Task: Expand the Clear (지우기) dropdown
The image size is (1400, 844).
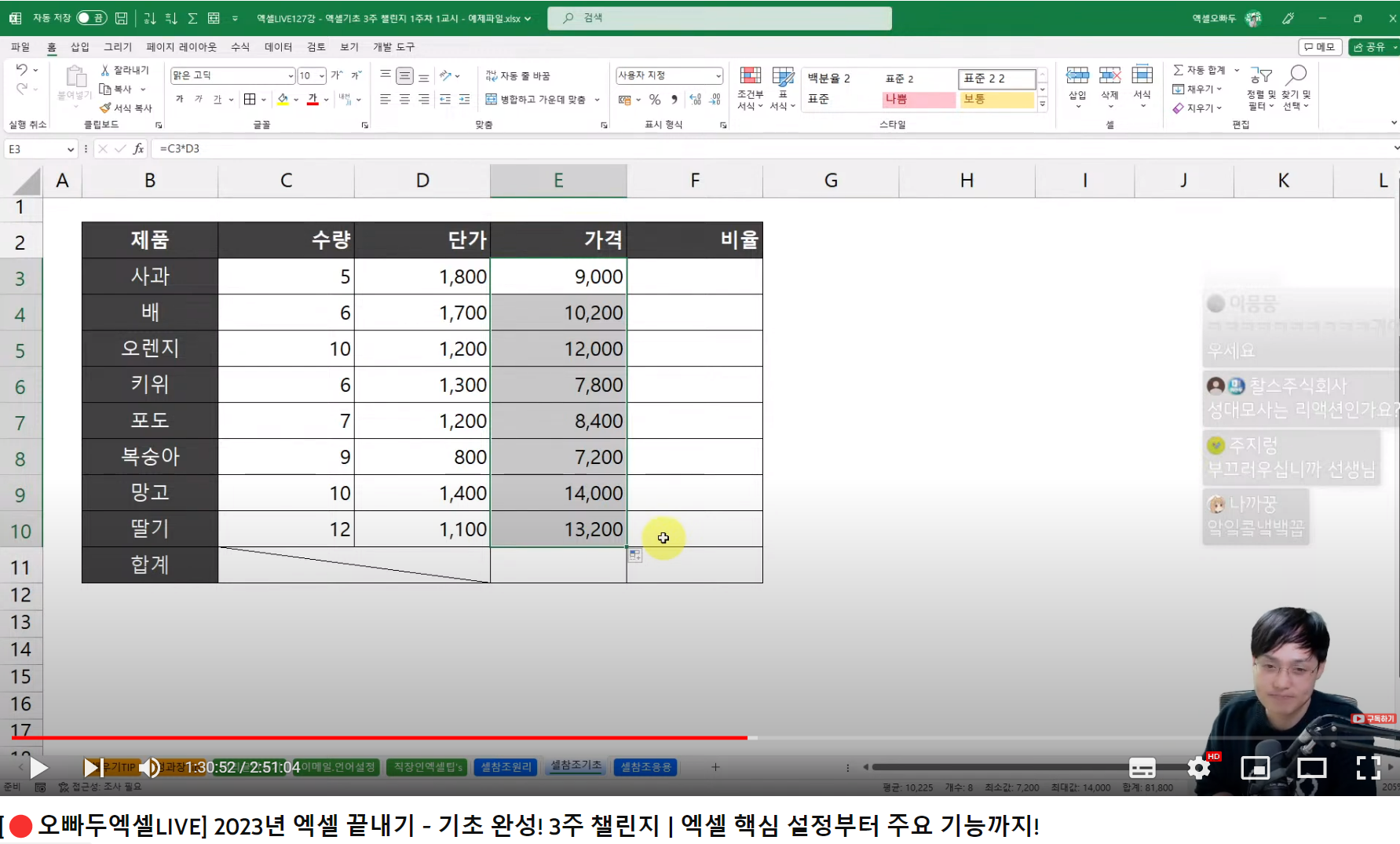Action: (x=1219, y=108)
